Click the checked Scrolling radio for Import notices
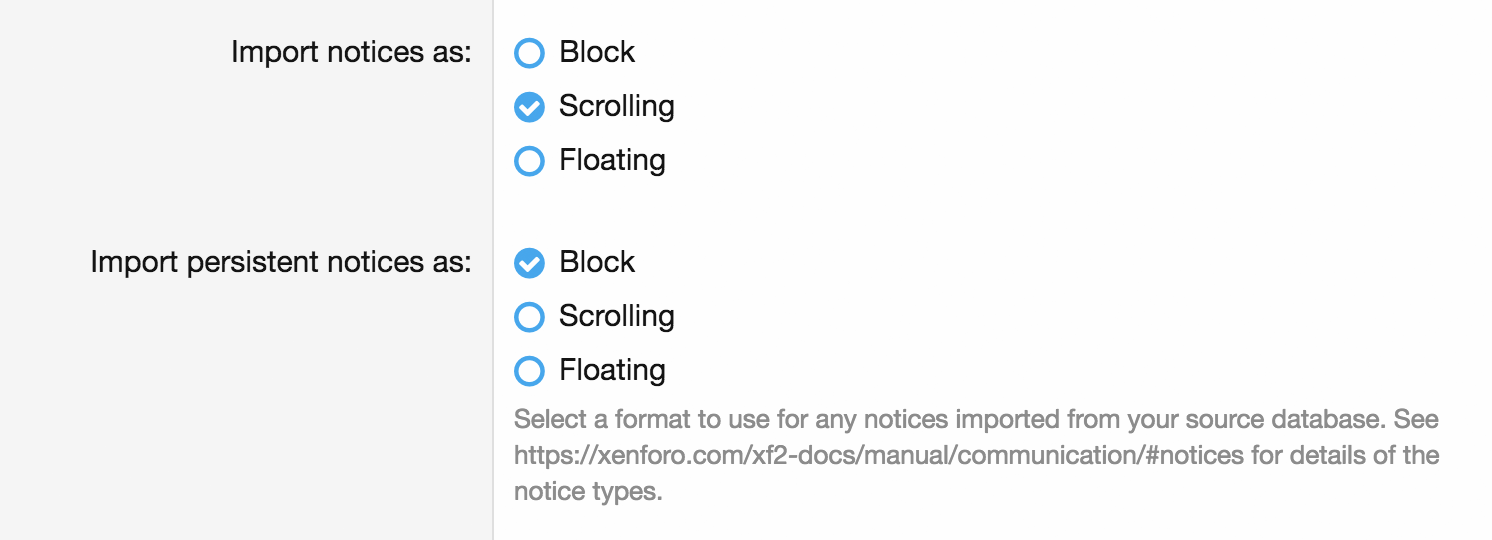The height and width of the screenshot is (540, 1492). [529, 107]
